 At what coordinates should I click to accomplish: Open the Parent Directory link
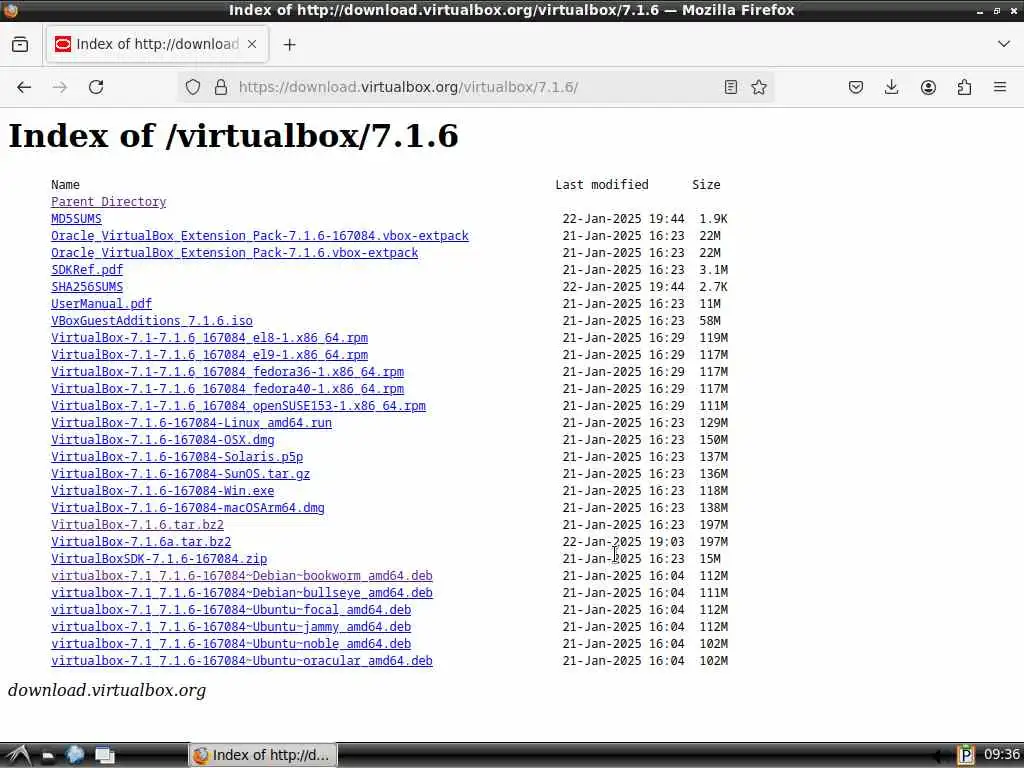pyautogui.click(x=108, y=202)
